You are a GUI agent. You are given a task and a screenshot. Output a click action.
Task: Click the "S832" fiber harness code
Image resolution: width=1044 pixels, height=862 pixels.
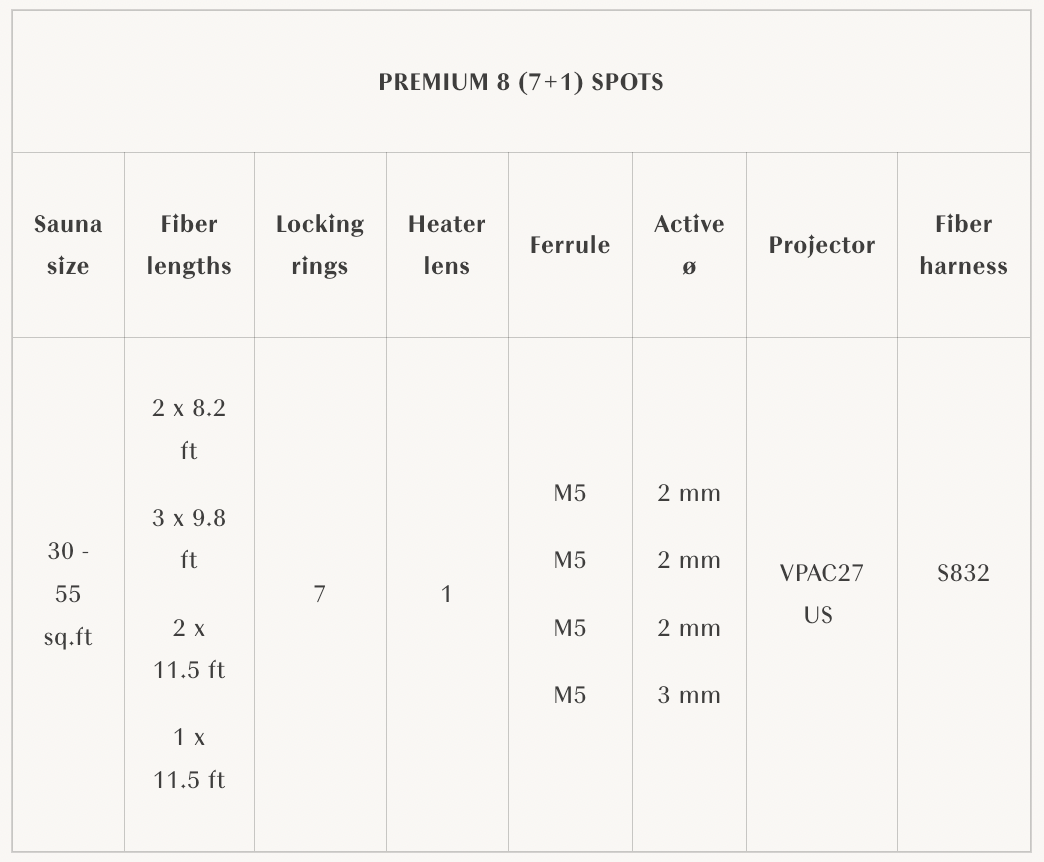tap(963, 573)
